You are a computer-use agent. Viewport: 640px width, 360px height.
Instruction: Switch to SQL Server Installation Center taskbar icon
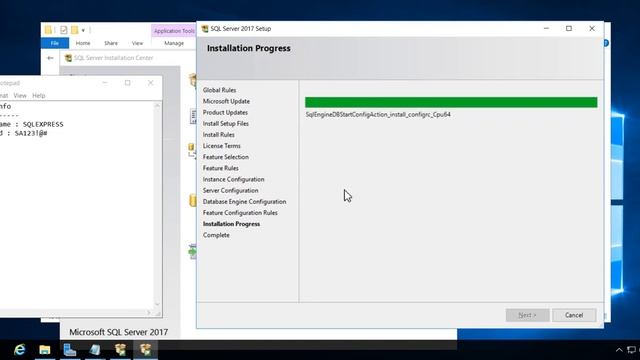coord(120,350)
